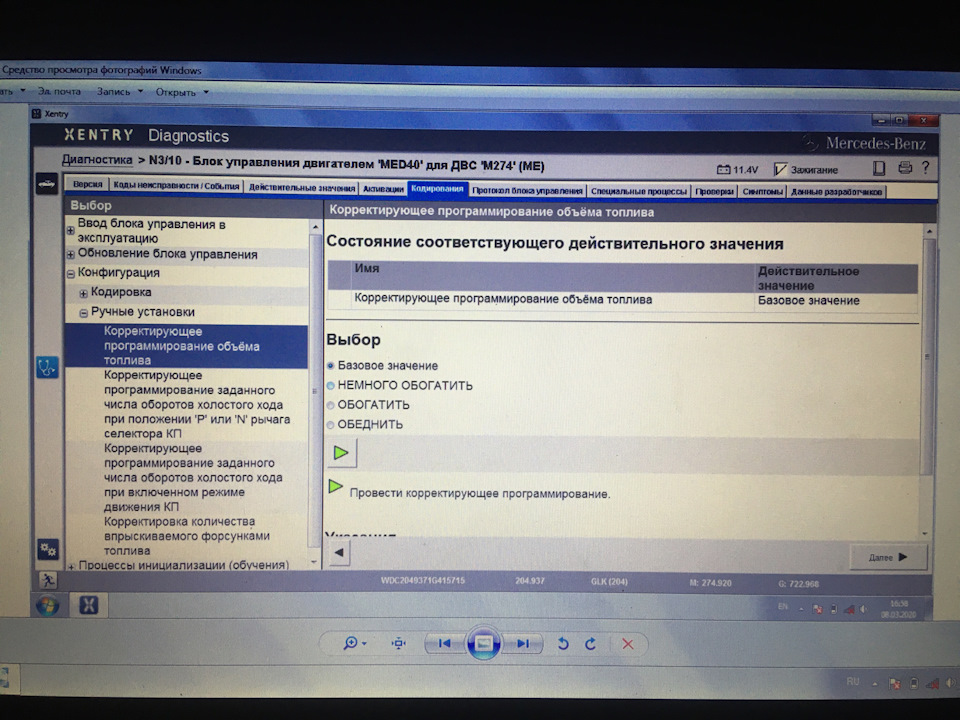This screenshot has width=960, height=720.
Task: Click Базовое значение cell in value table
Action: click(x=808, y=301)
